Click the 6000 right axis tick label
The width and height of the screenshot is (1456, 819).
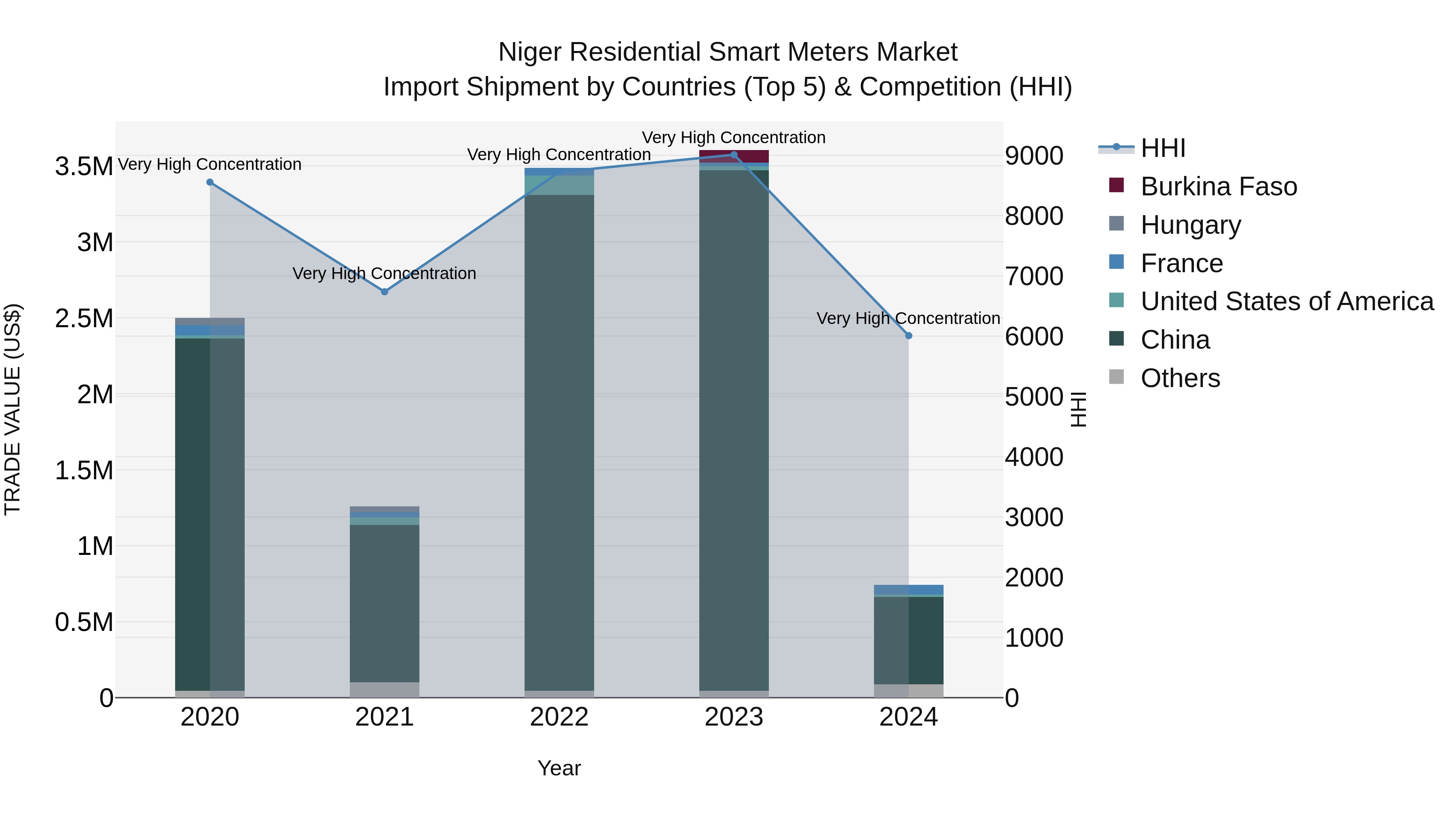click(x=1034, y=337)
